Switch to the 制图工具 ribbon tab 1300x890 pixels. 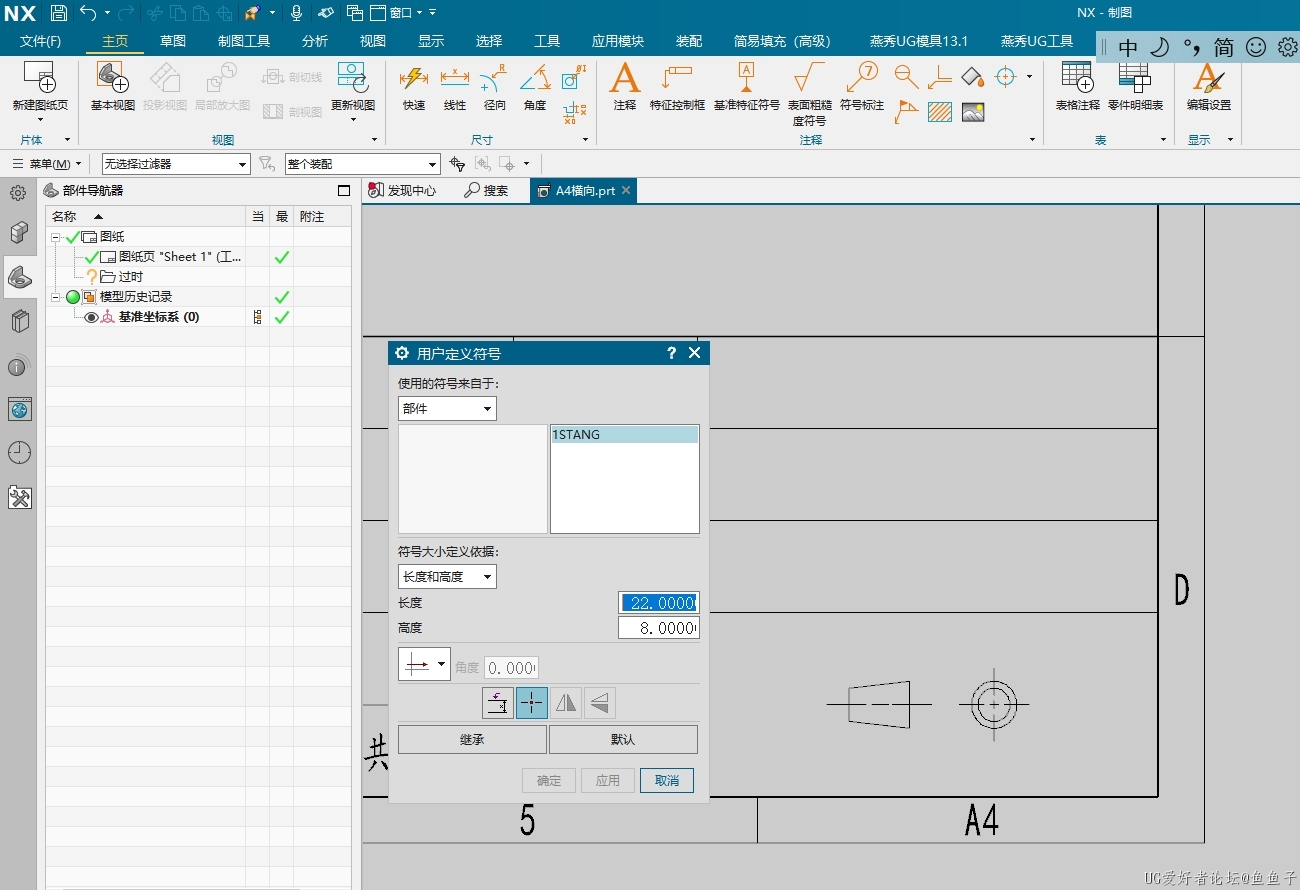tap(244, 41)
